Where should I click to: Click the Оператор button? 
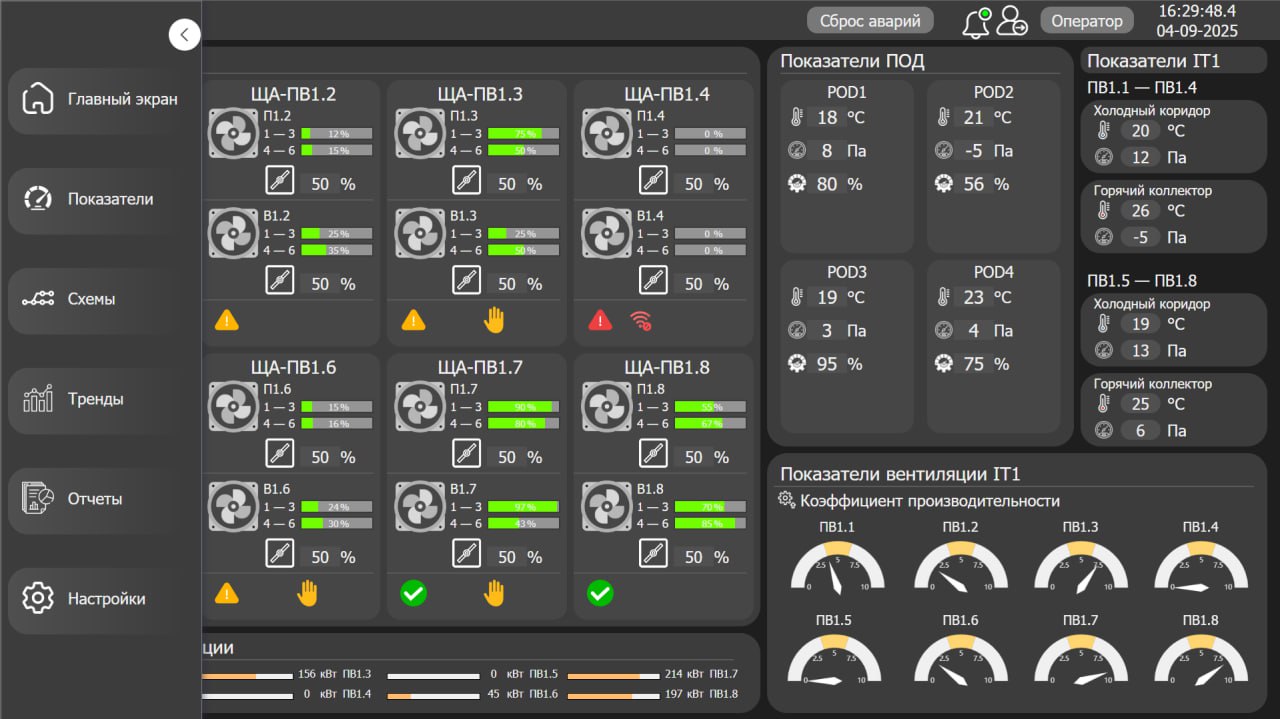(x=1087, y=21)
